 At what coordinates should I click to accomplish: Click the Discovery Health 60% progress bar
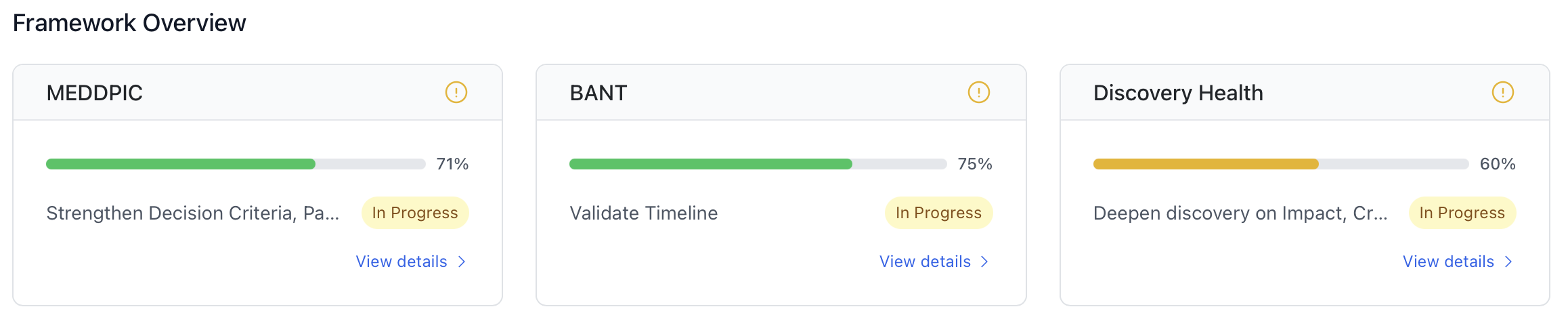tap(1280, 164)
